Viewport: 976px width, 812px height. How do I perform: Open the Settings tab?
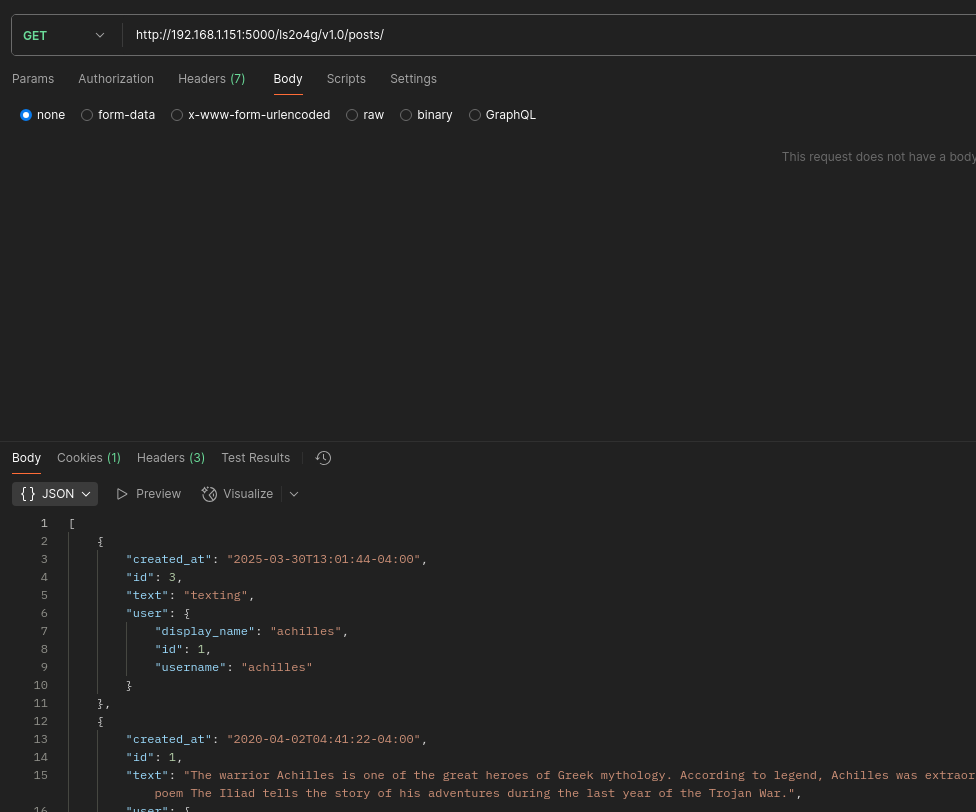(x=413, y=79)
